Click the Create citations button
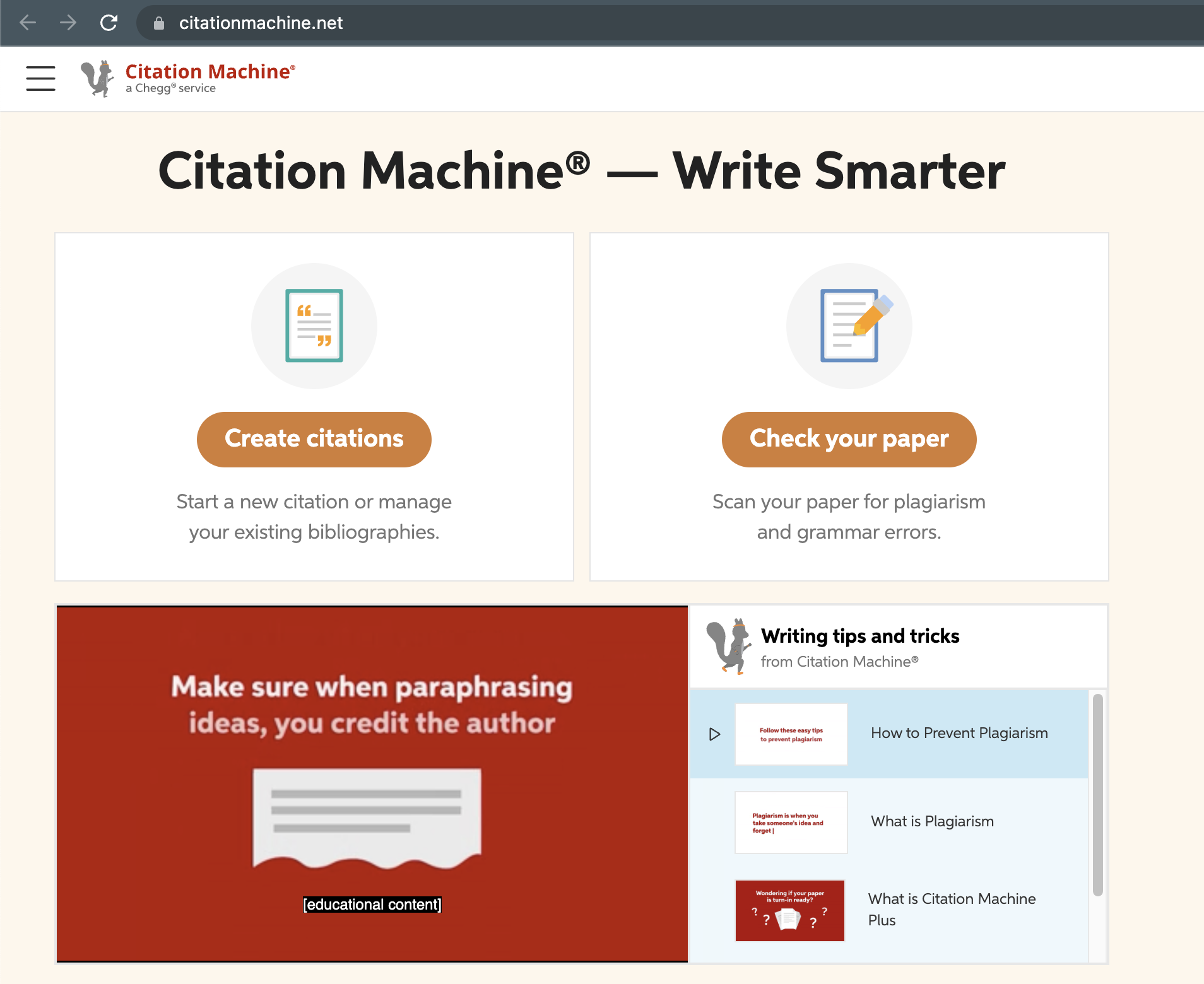The width and height of the screenshot is (1204, 984). click(x=314, y=440)
